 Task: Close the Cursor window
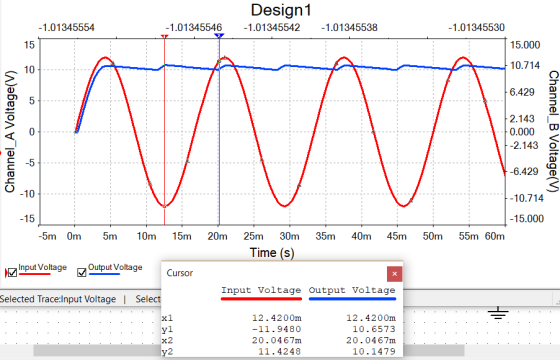click(395, 274)
